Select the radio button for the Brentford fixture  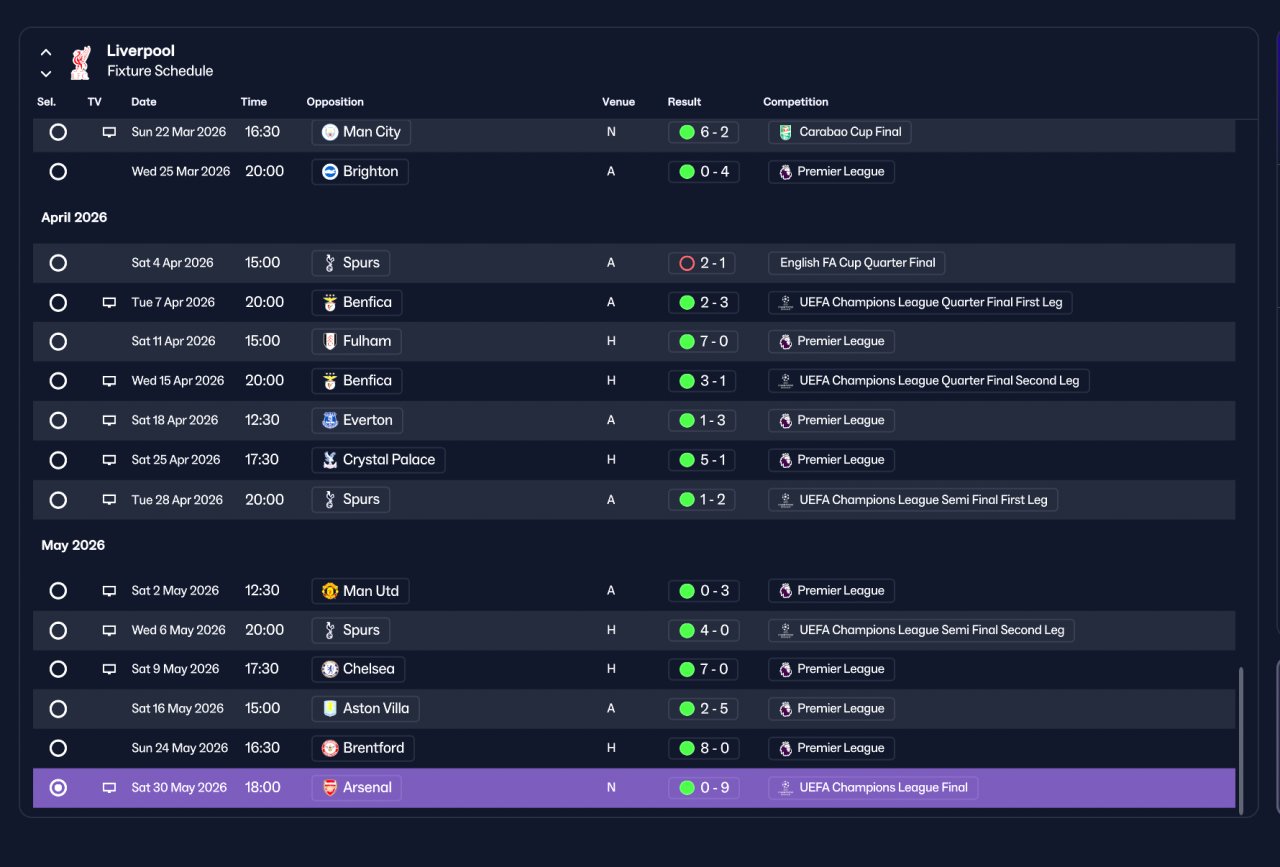tap(58, 748)
